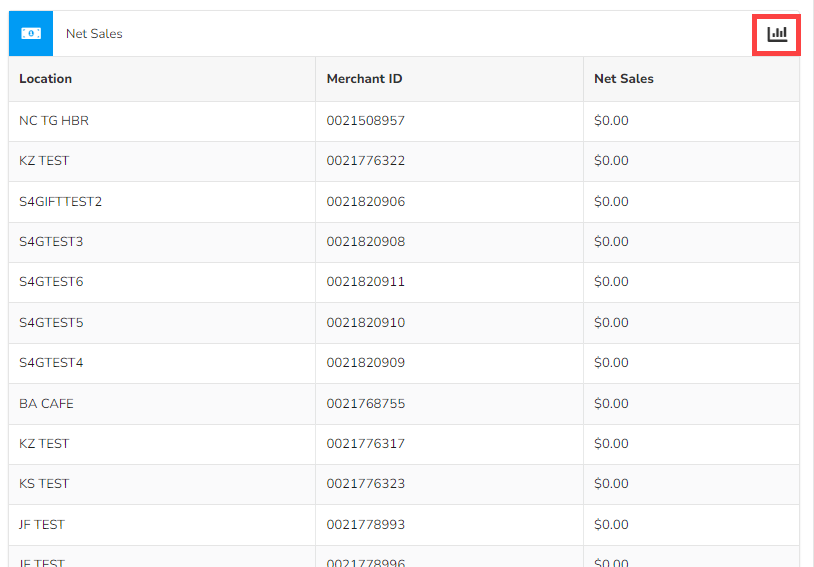Click the blue Net Sales money icon
This screenshot has width=814, height=567.
31,34
